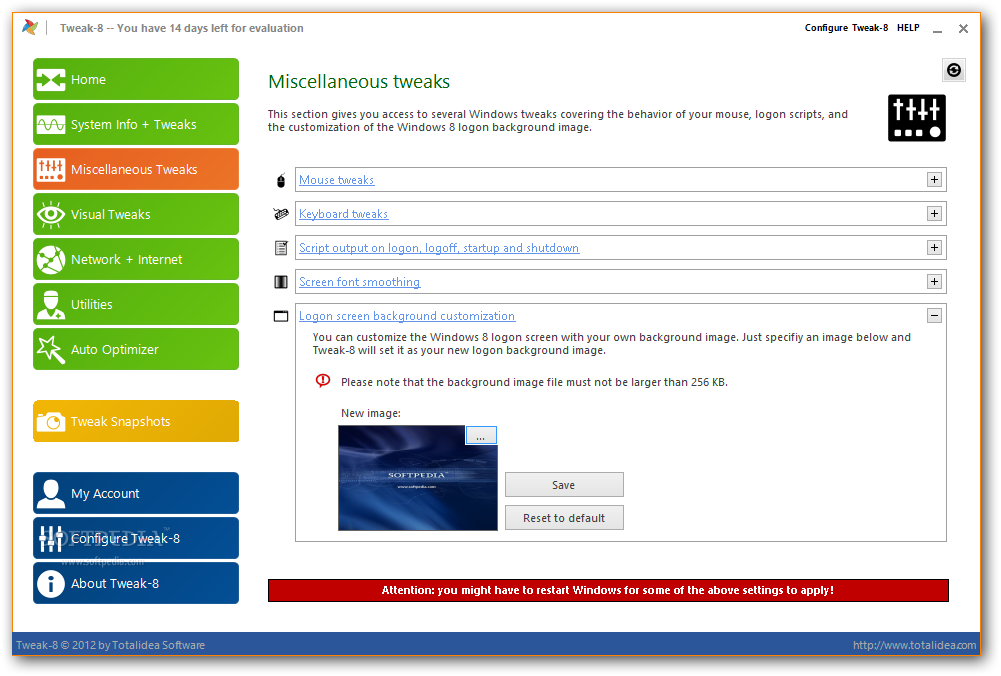Open HELP in the title bar
The image size is (1001, 676).
(x=908, y=27)
